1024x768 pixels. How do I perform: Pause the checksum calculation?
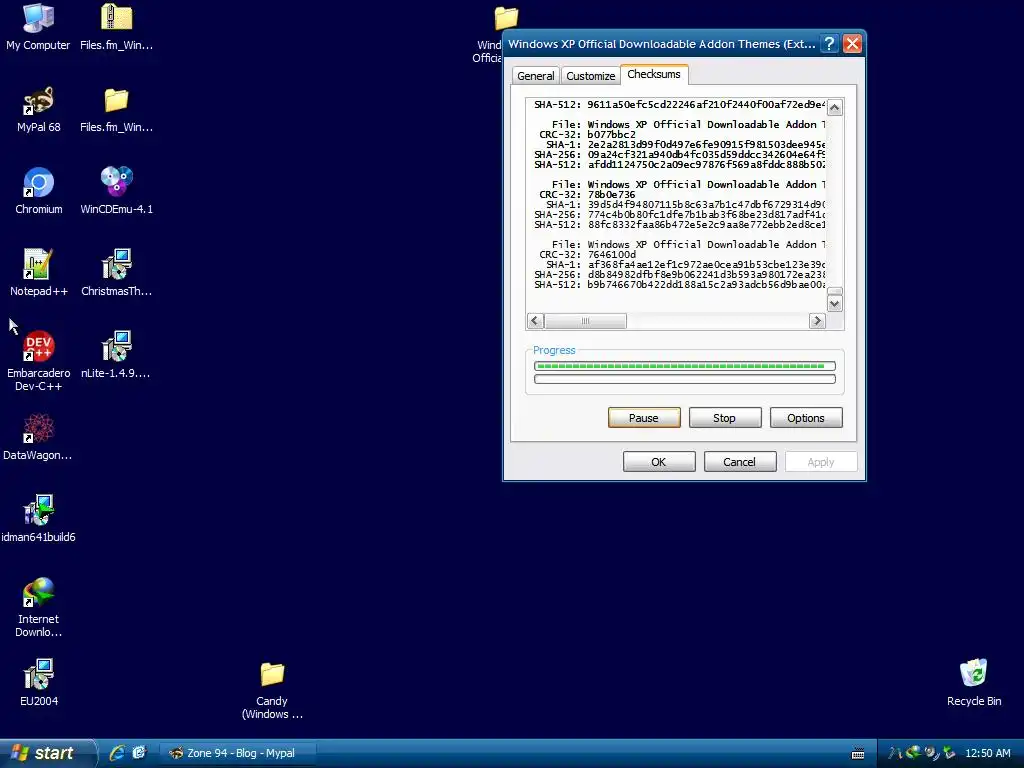[644, 418]
